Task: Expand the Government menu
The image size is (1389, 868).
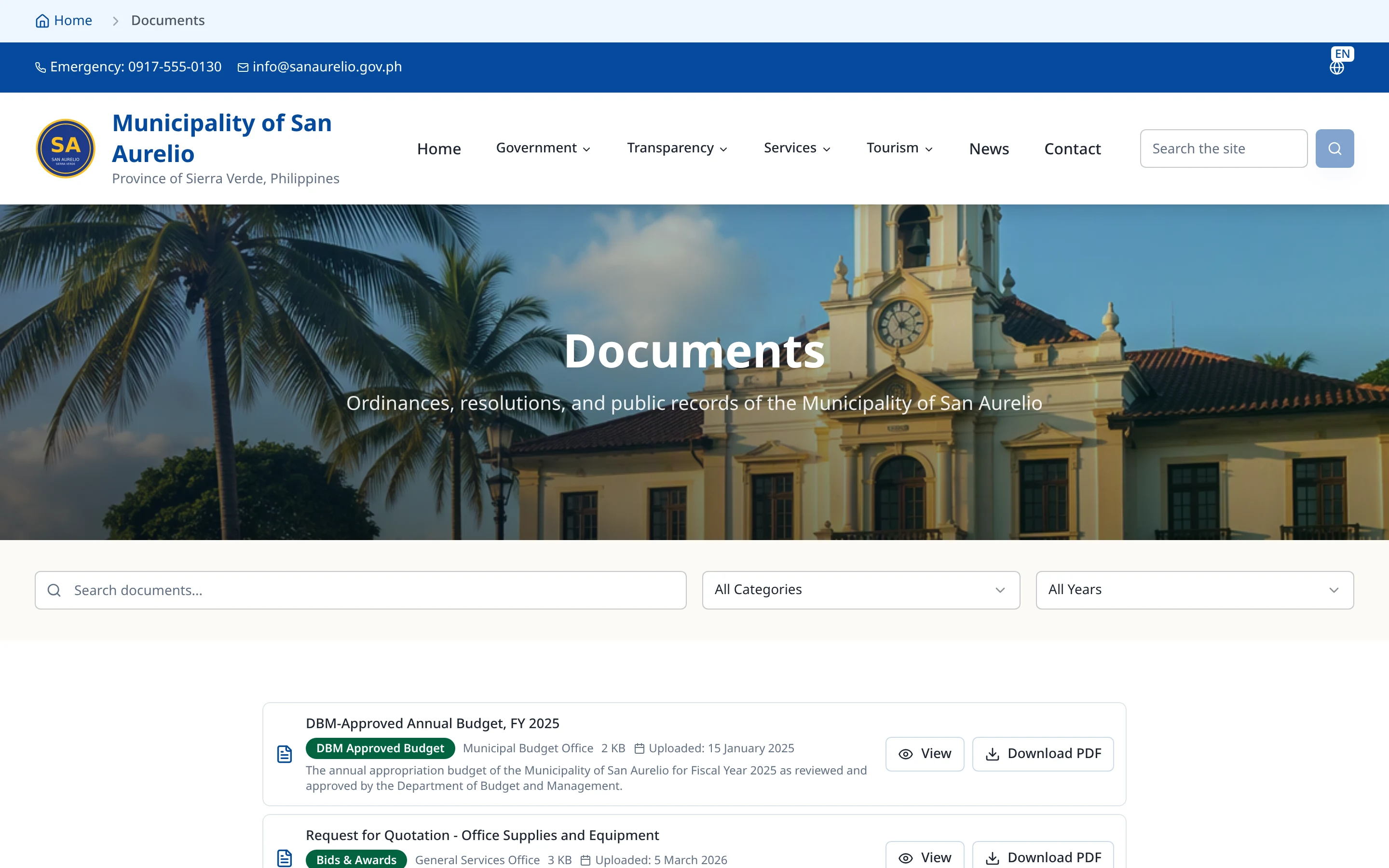Action: point(543,148)
